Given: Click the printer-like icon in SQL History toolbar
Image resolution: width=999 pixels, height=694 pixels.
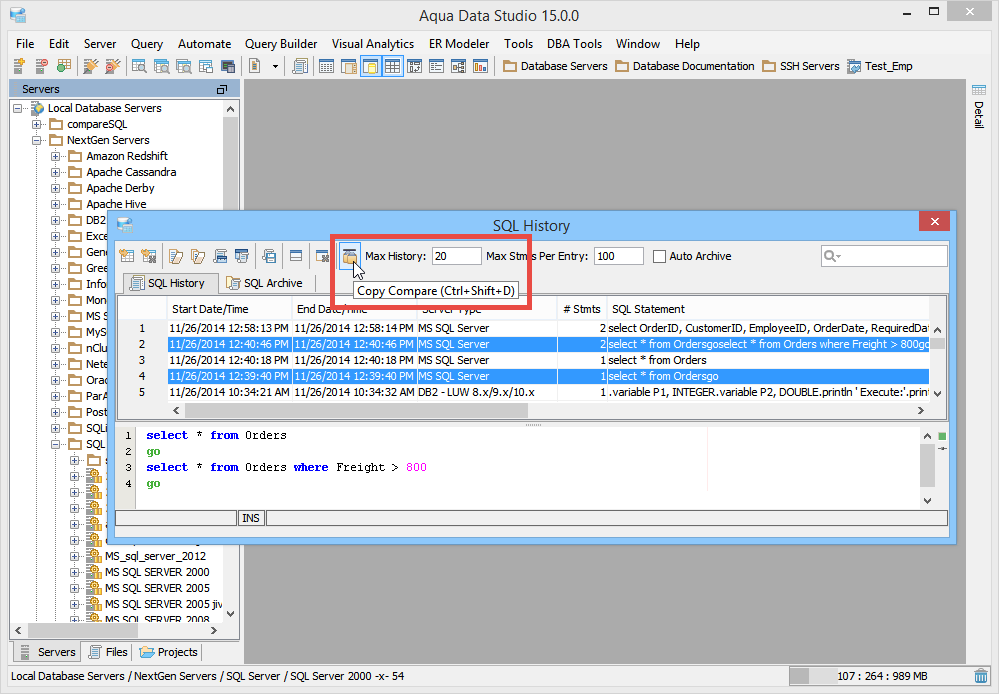Looking at the screenshot, I should pyautogui.click(x=220, y=256).
